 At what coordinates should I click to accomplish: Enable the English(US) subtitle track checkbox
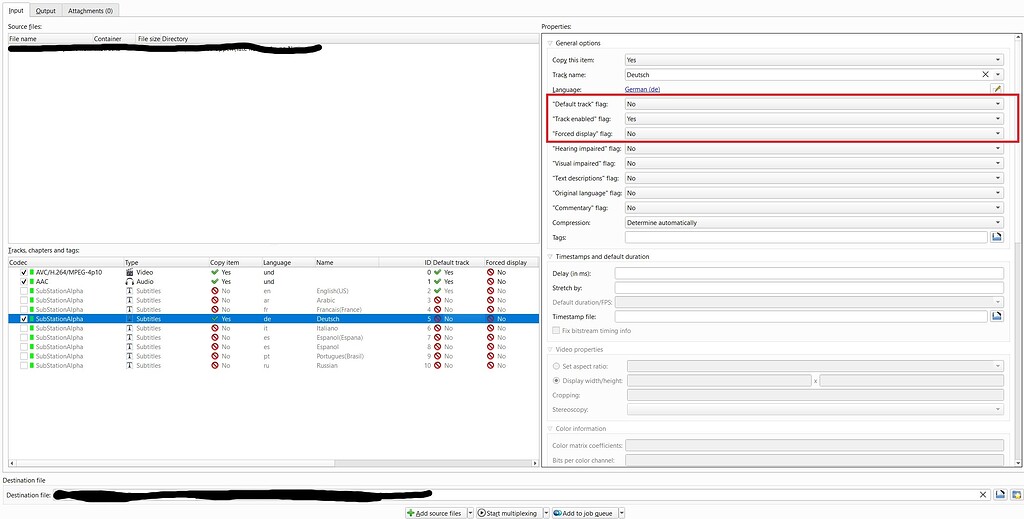pos(25,291)
